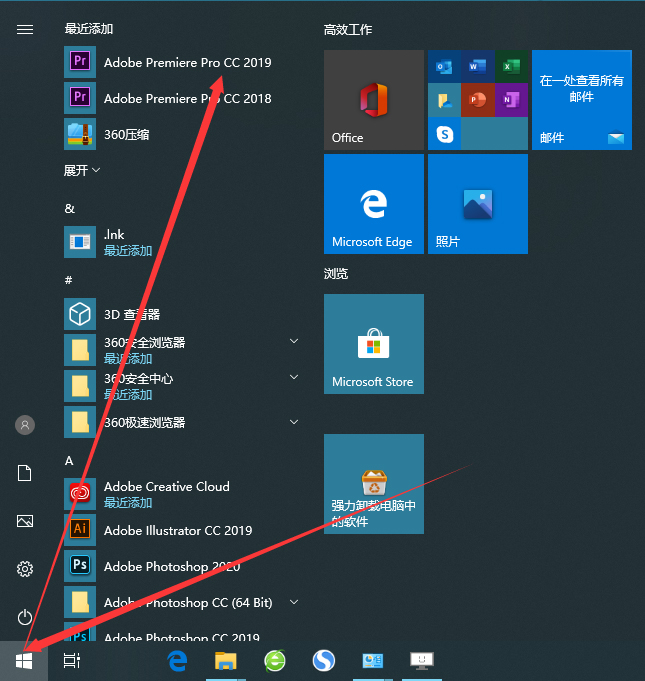Expand the 360安全浏览器 folder
Image resolution: width=645 pixels, height=681 pixels.
294,342
